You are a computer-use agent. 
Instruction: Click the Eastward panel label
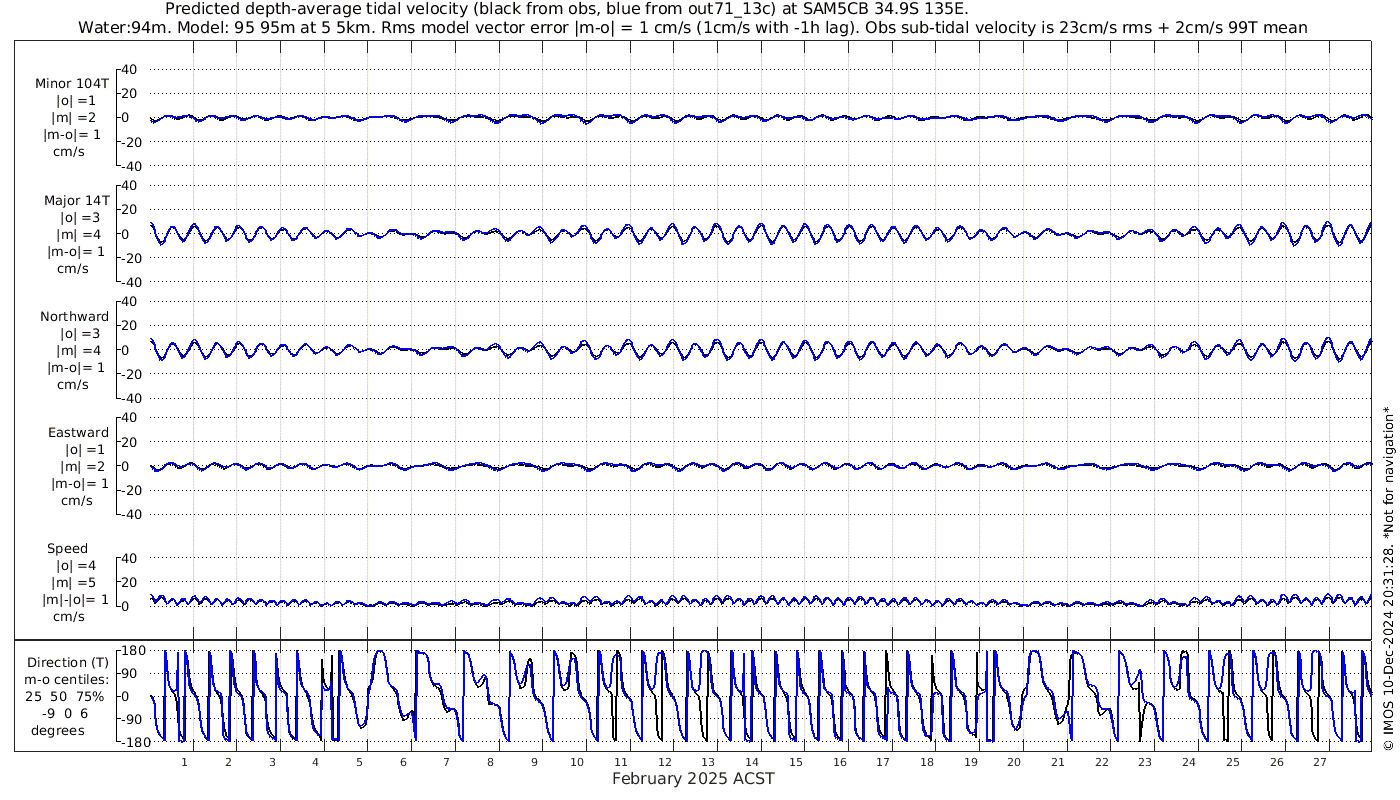[x=78, y=432]
